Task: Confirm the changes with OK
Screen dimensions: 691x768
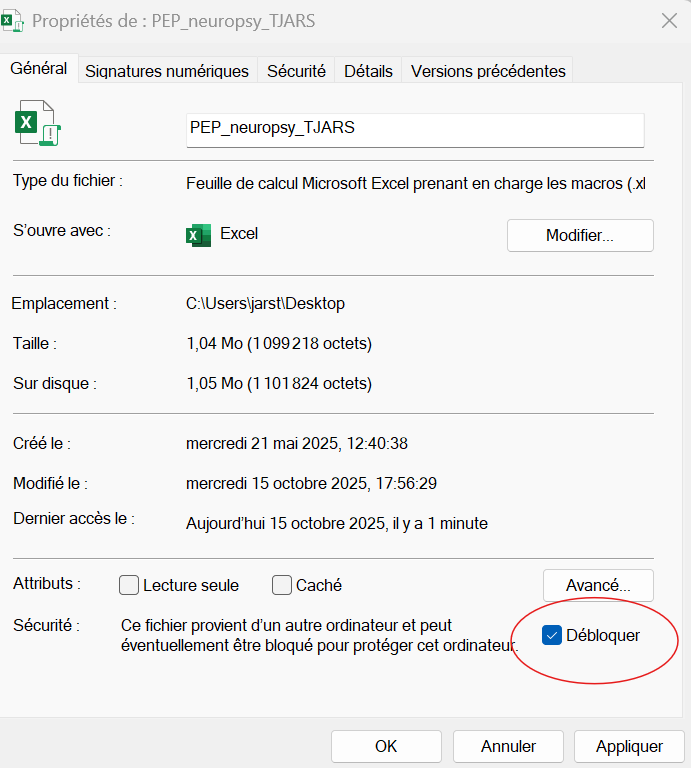Action: click(x=386, y=746)
